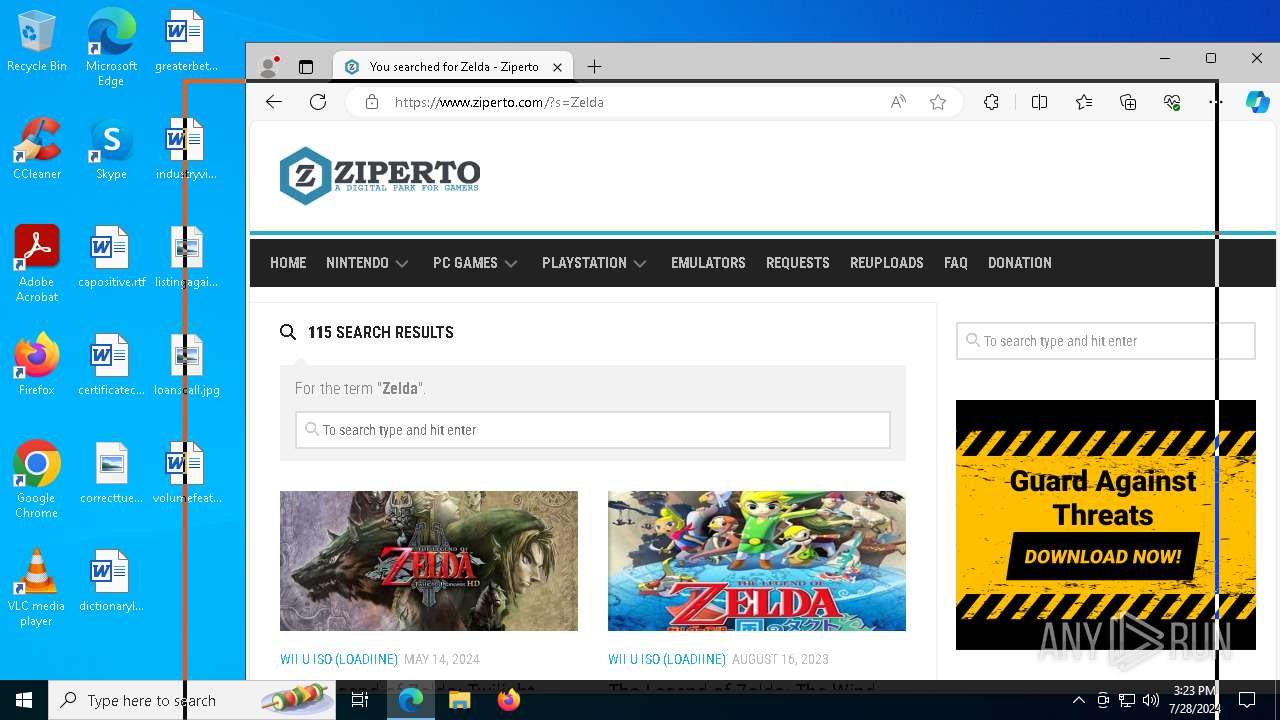This screenshot has width=1280, height=720.
Task: Open Read aloud icon in address bar
Action: click(x=898, y=102)
